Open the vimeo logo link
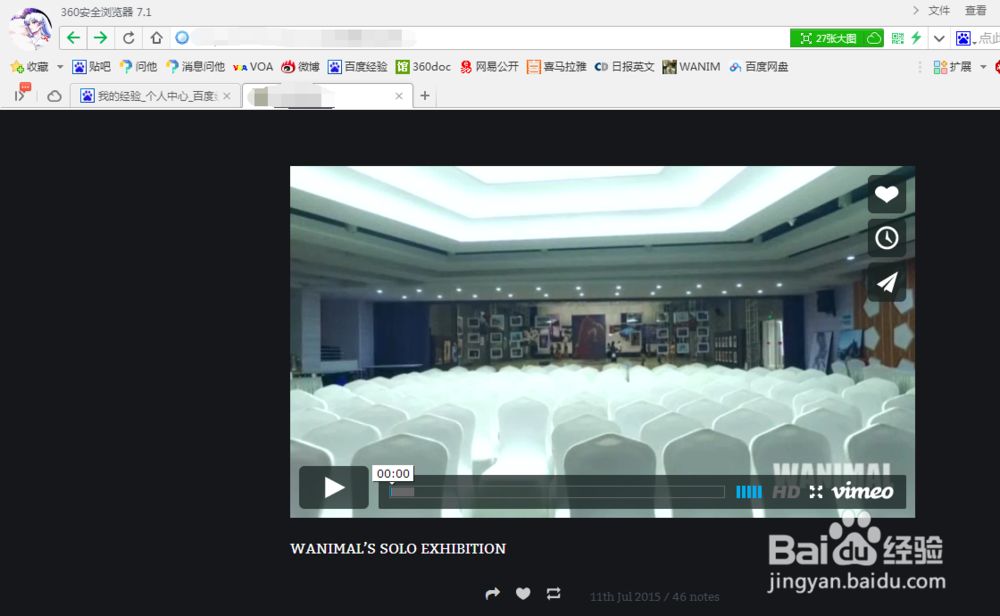This screenshot has width=1000, height=616. 862,491
